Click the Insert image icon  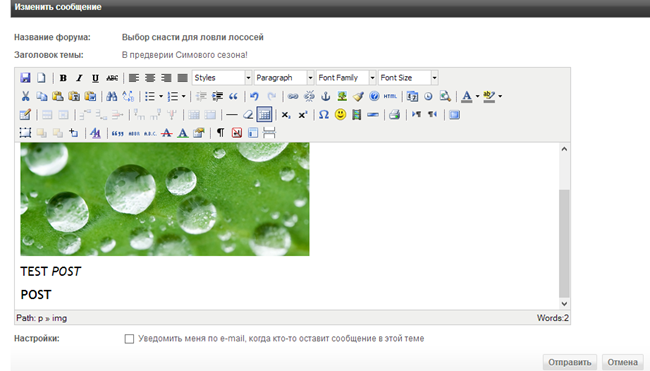(342, 96)
